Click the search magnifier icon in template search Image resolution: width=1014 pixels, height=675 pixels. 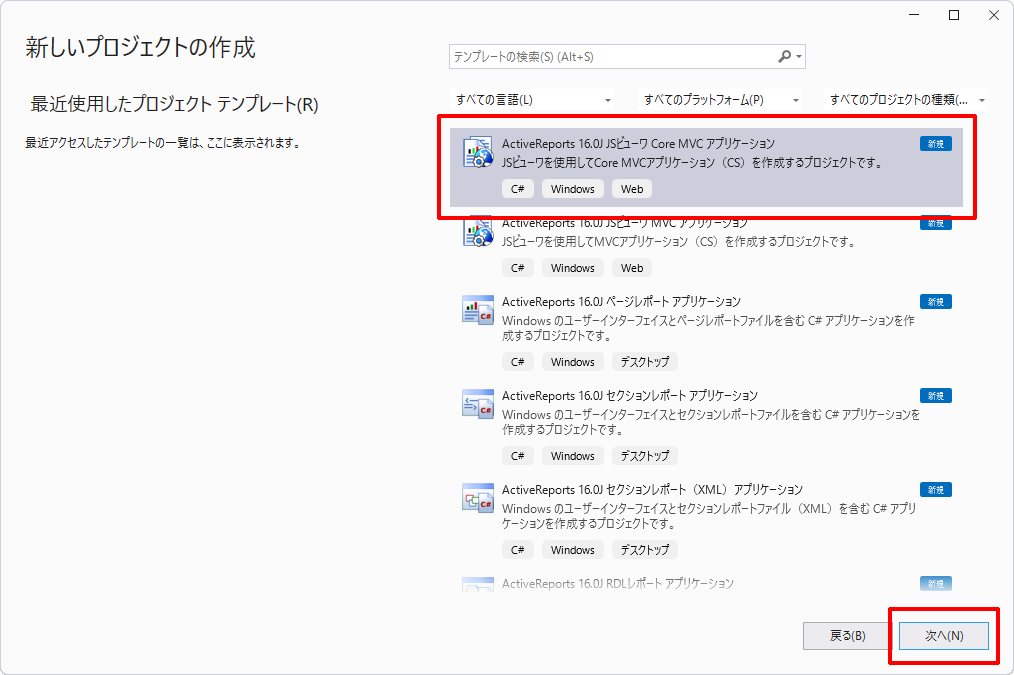(x=784, y=57)
